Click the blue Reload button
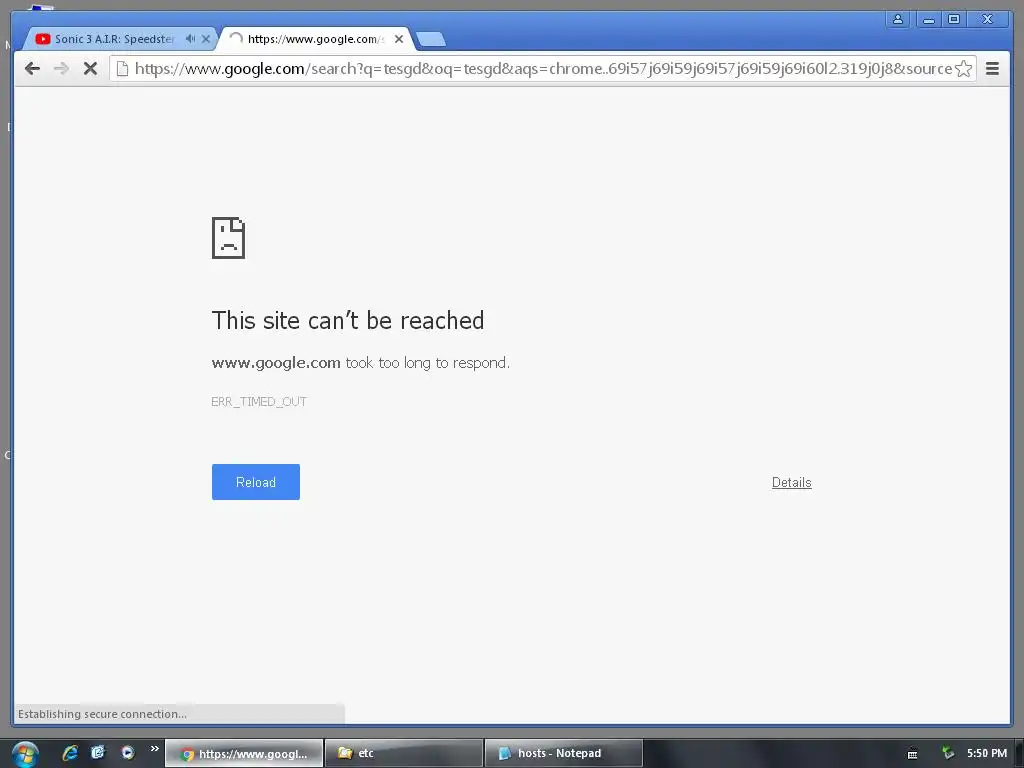 pos(256,482)
